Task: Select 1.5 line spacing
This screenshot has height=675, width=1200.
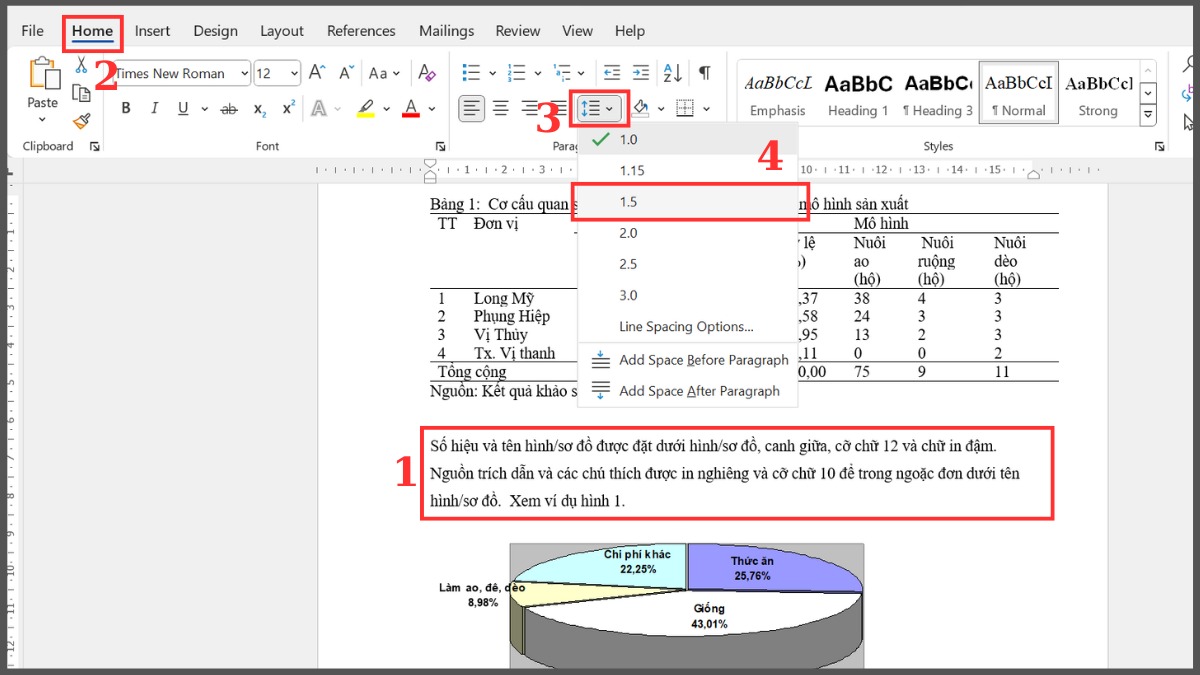Action: [x=628, y=202]
